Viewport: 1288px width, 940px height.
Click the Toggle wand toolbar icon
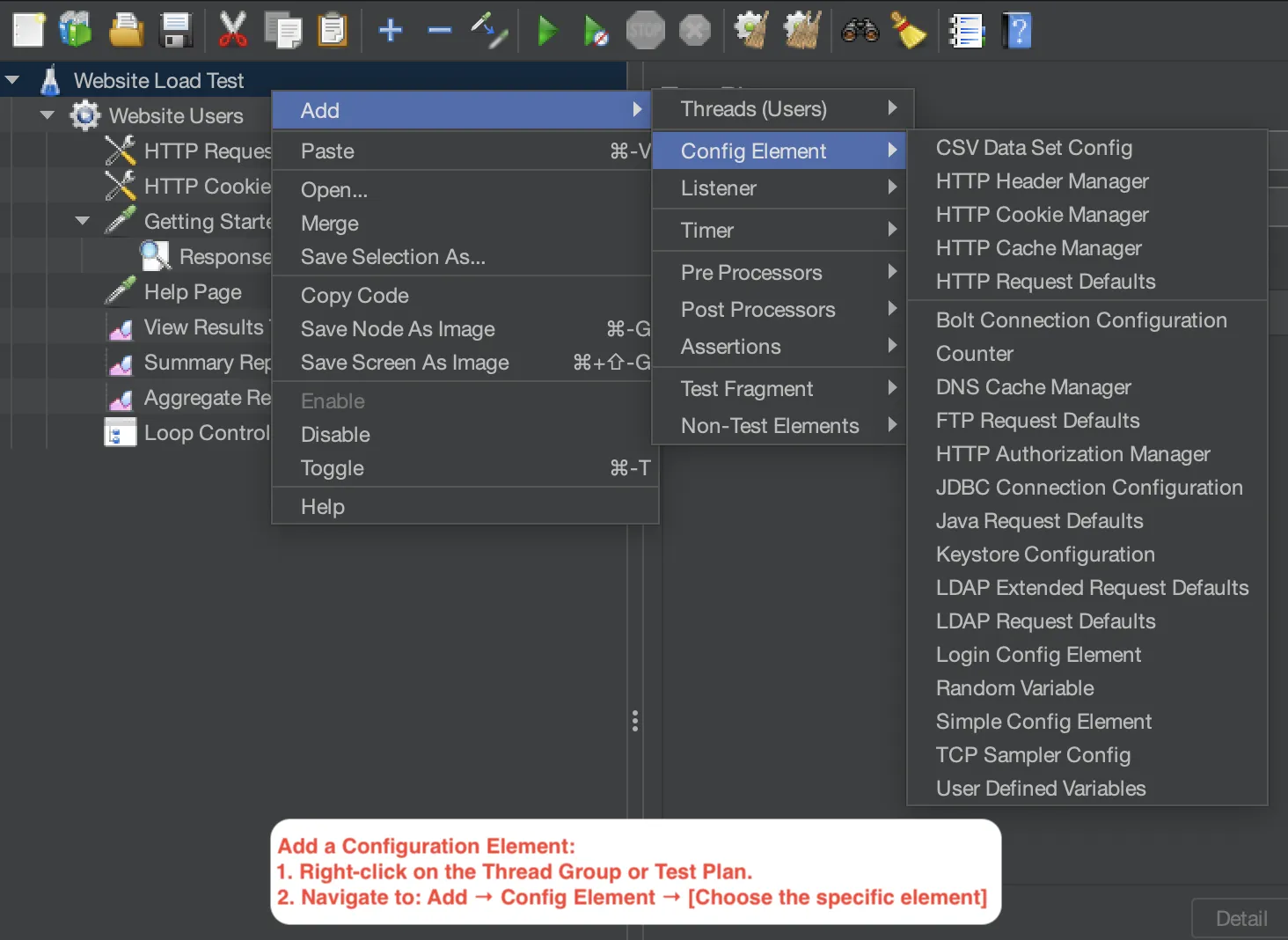489,30
